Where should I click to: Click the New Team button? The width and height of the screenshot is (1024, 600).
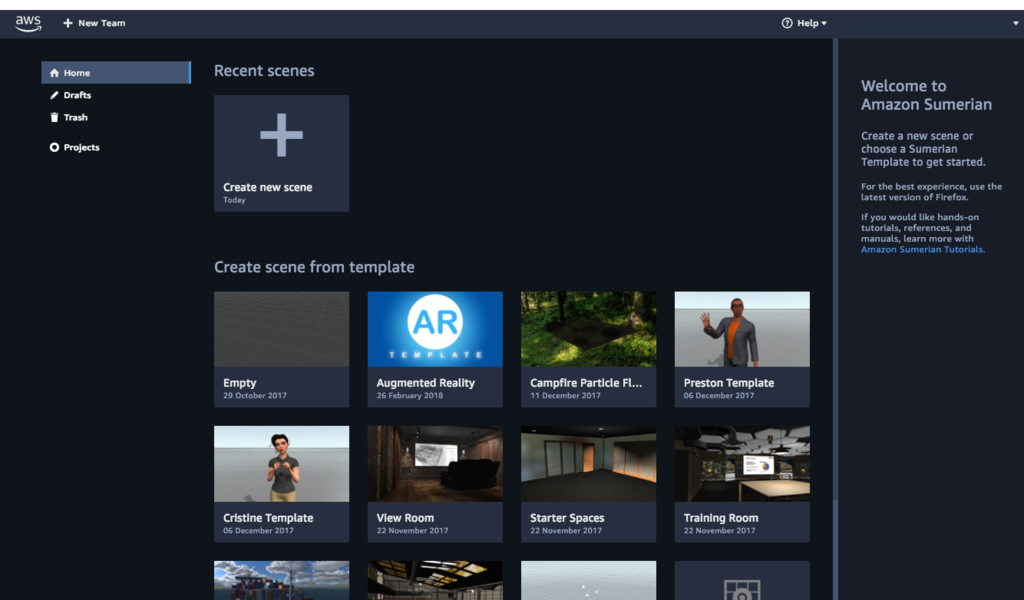click(x=94, y=23)
